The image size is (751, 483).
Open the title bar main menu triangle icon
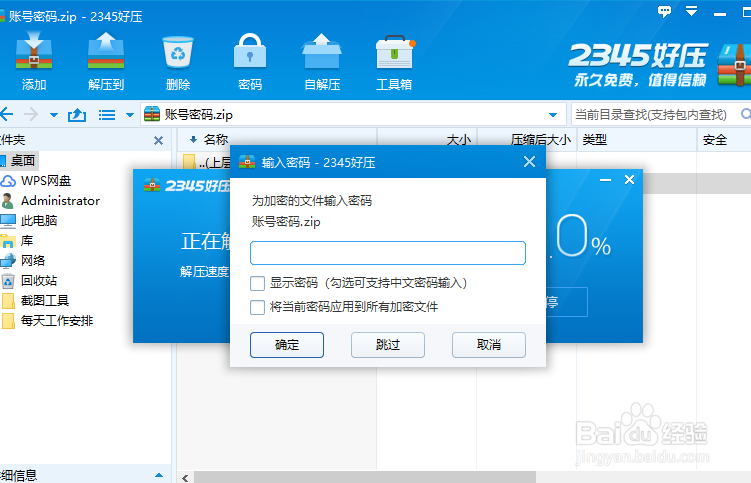(x=691, y=11)
